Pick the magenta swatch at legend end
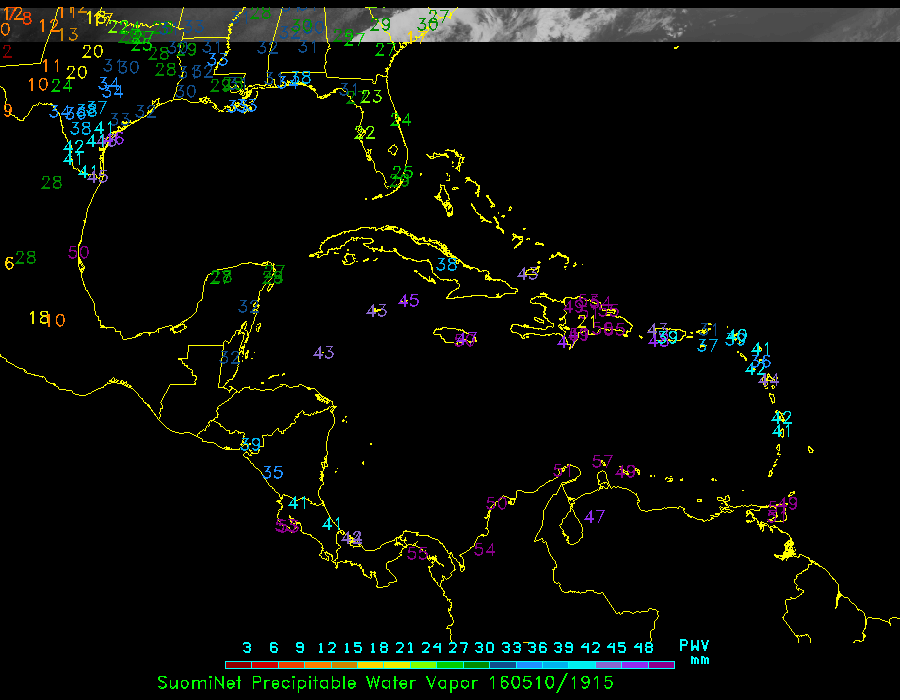 pos(662,664)
